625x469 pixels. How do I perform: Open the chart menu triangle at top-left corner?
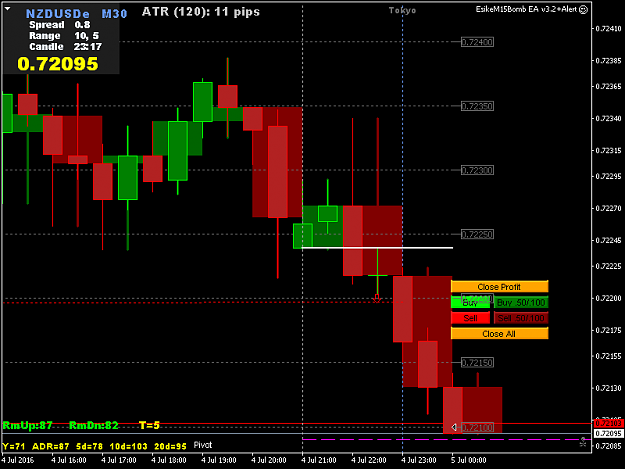point(8,8)
